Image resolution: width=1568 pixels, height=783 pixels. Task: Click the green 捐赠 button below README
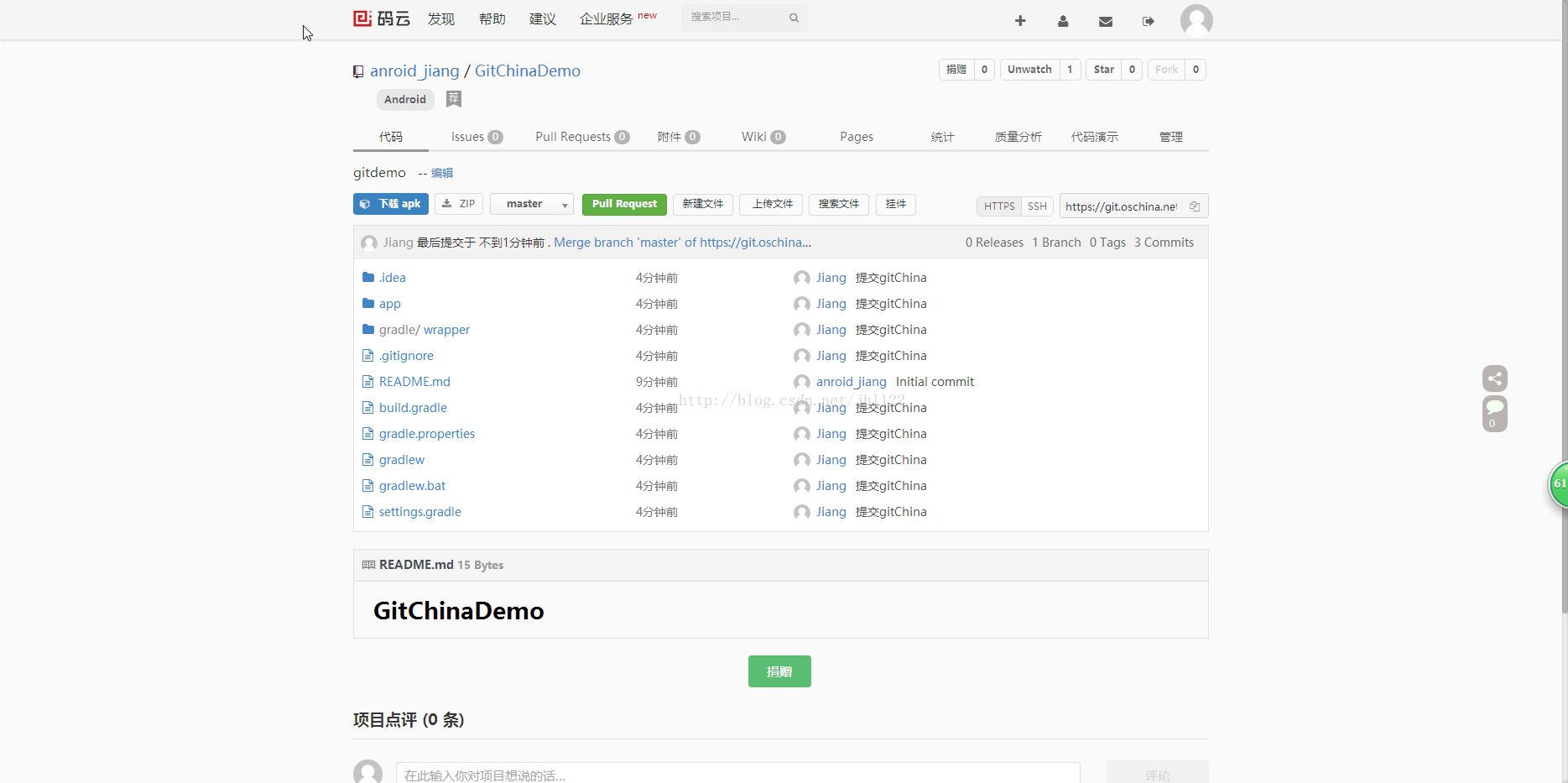[779, 671]
